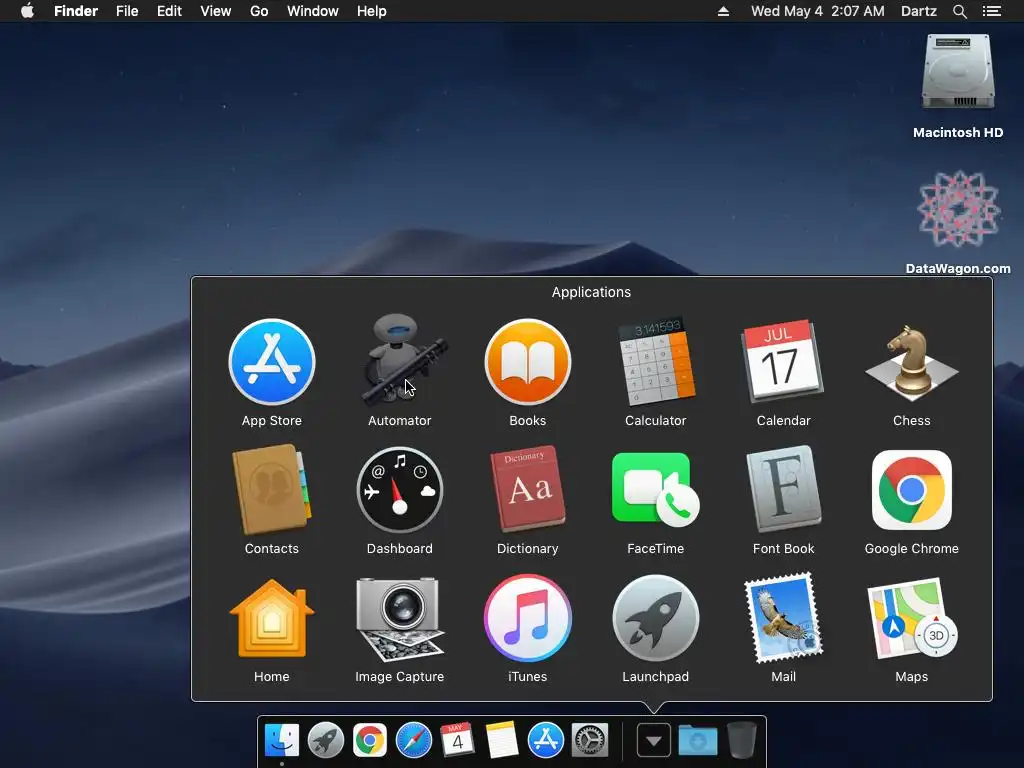Open the Edit menu
This screenshot has height=768, width=1024.
(169, 11)
